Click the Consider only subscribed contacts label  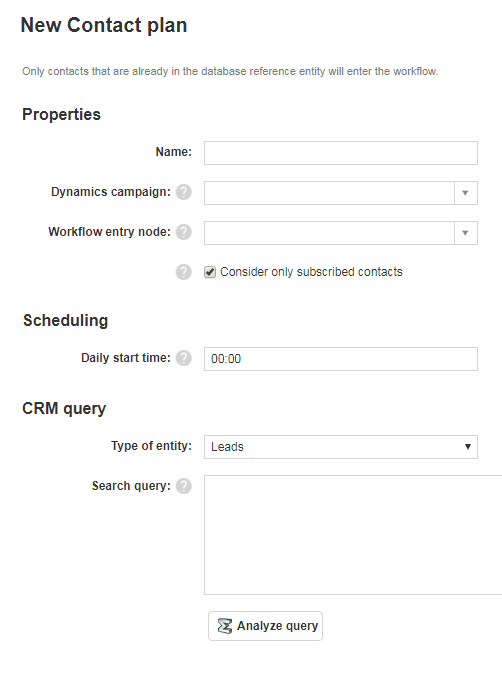coord(311,272)
